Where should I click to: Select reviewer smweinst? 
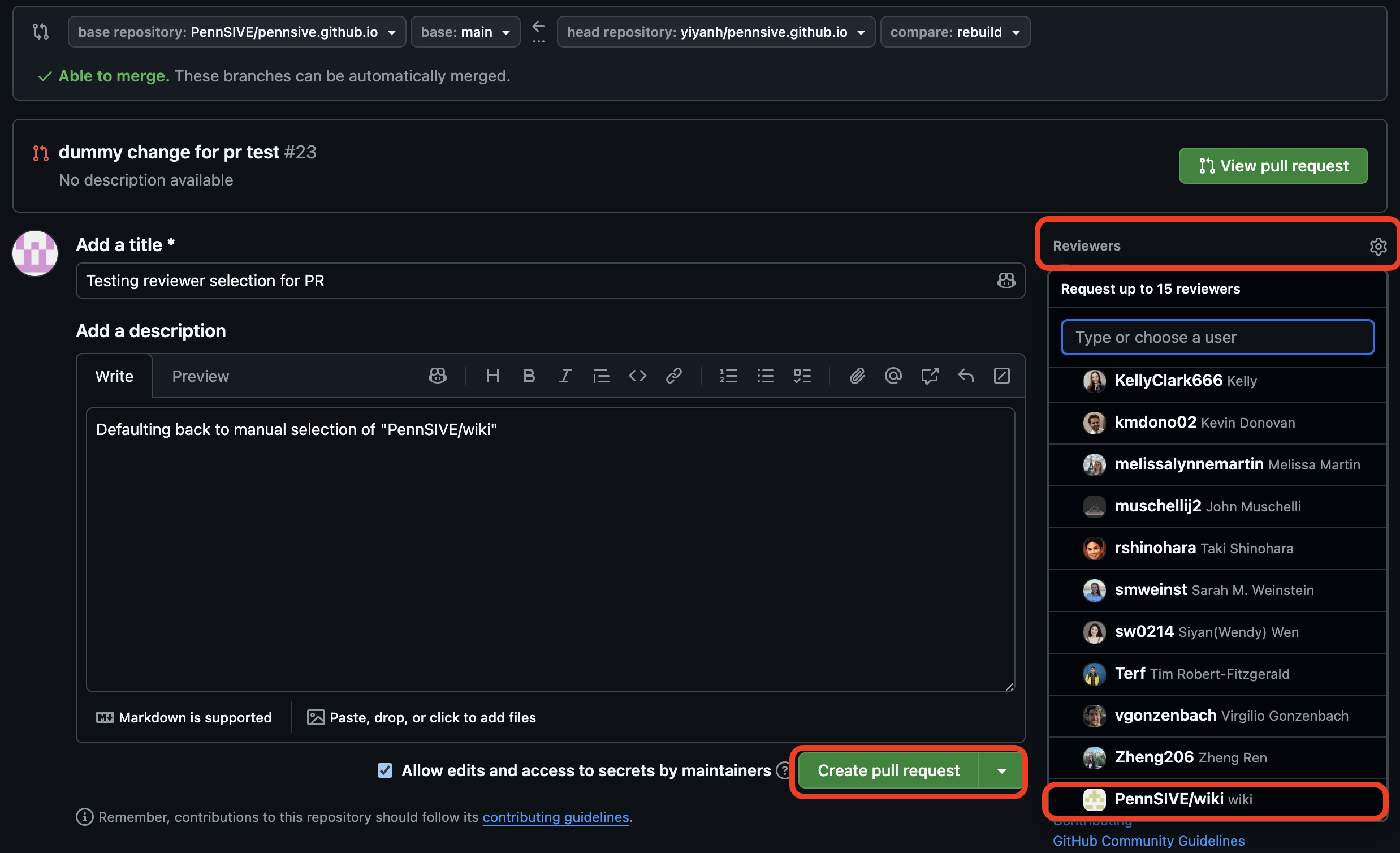point(1217,591)
